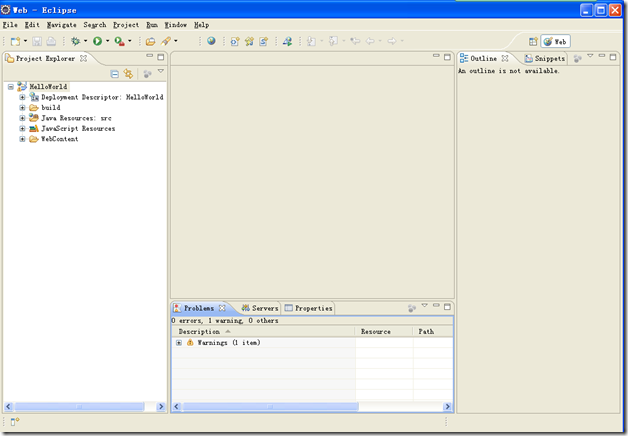Click the Project Explorer left scroll arrow
Screen dimensions: 628x436
click(8, 406)
